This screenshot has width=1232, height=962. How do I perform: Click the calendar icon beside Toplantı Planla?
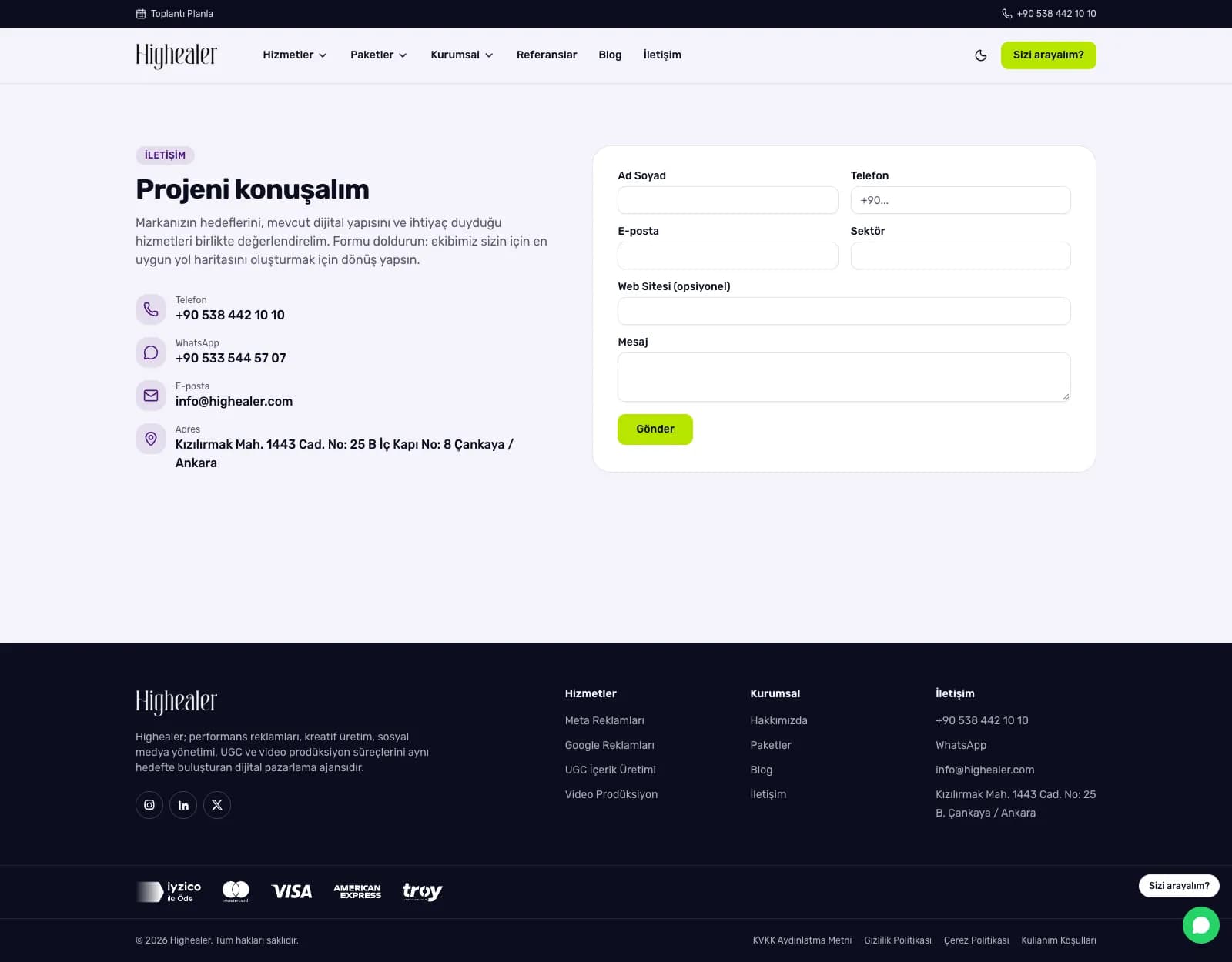141,14
